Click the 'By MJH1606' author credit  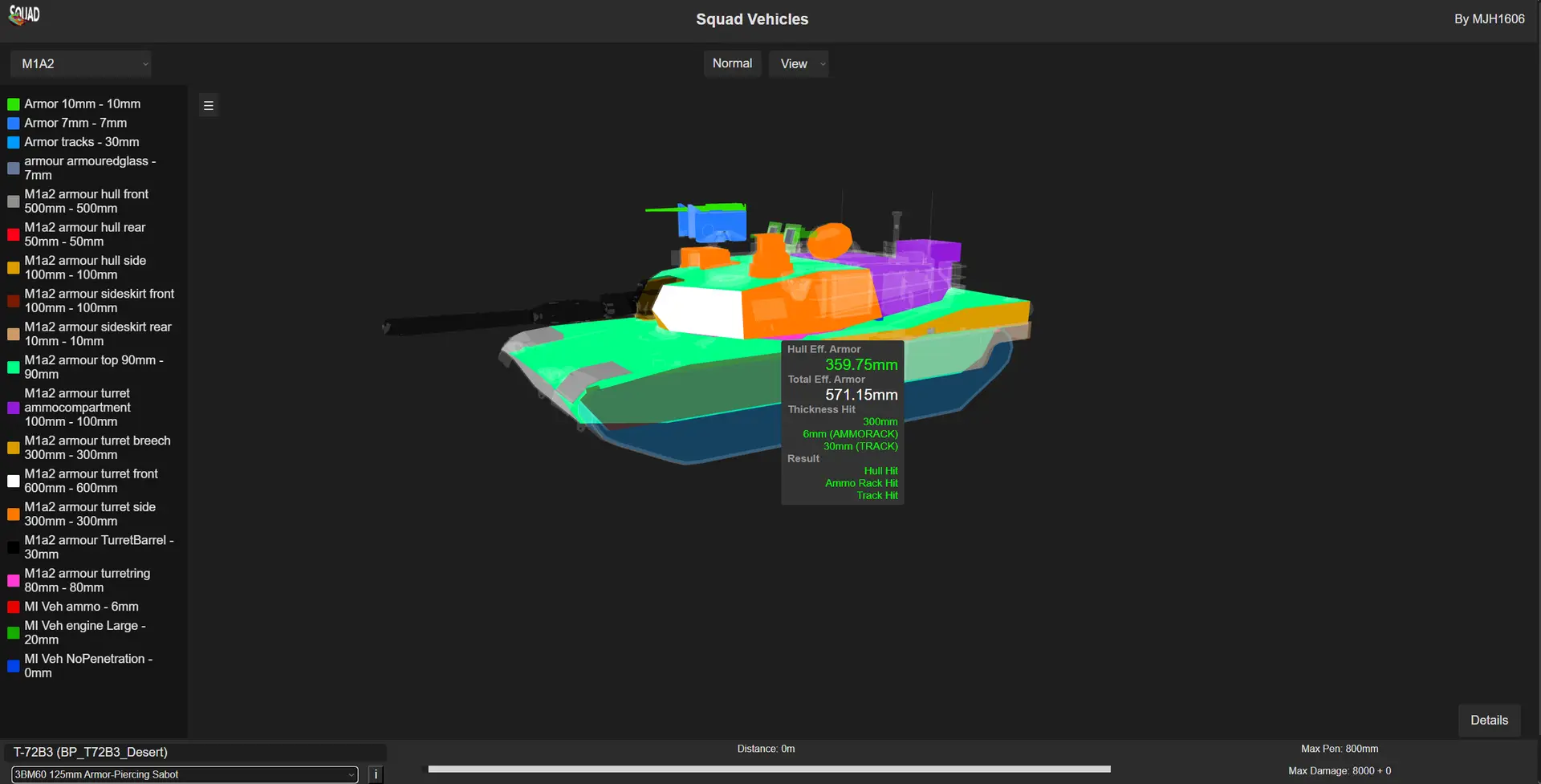[x=1489, y=18]
